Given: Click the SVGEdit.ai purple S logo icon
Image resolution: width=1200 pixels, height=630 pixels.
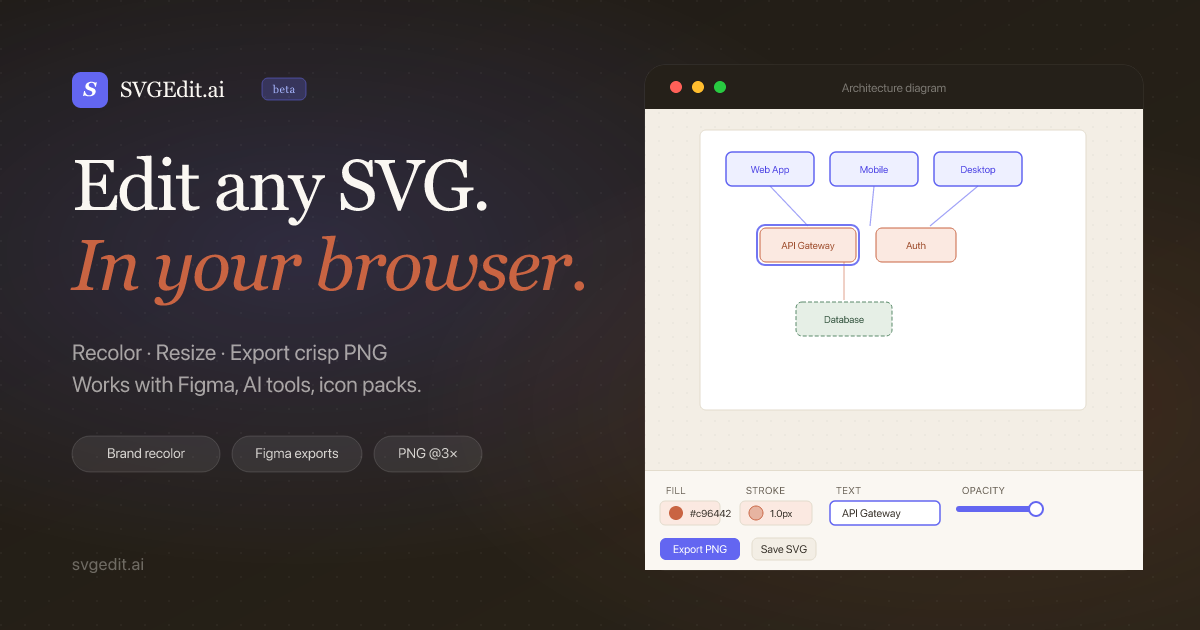Looking at the screenshot, I should click(x=90, y=90).
